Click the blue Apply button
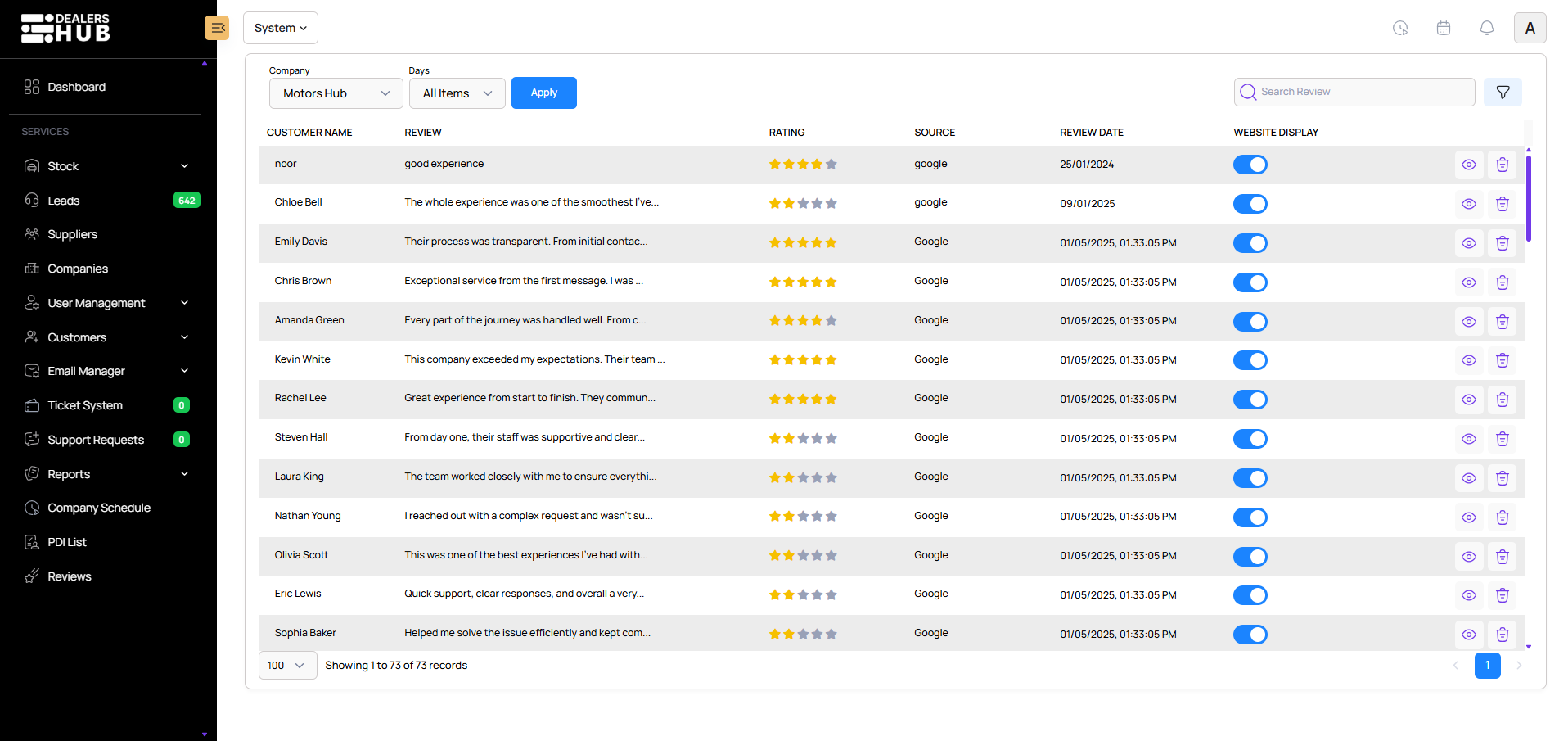The height and width of the screenshot is (741, 1568). click(x=543, y=93)
